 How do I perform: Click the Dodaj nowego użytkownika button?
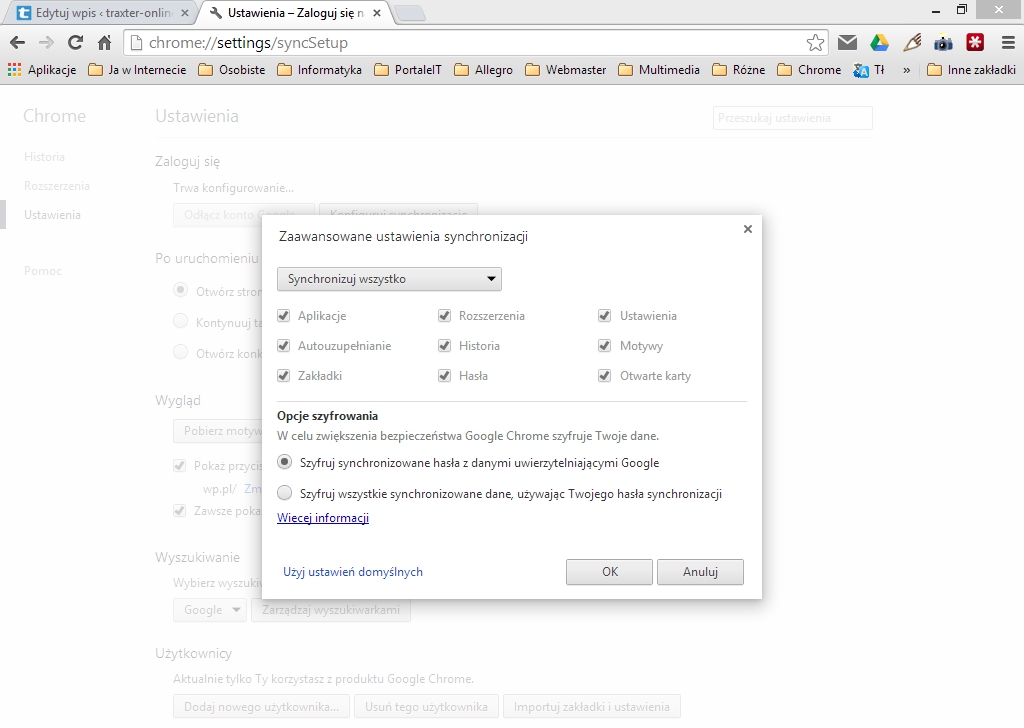click(x=261, y=706)
